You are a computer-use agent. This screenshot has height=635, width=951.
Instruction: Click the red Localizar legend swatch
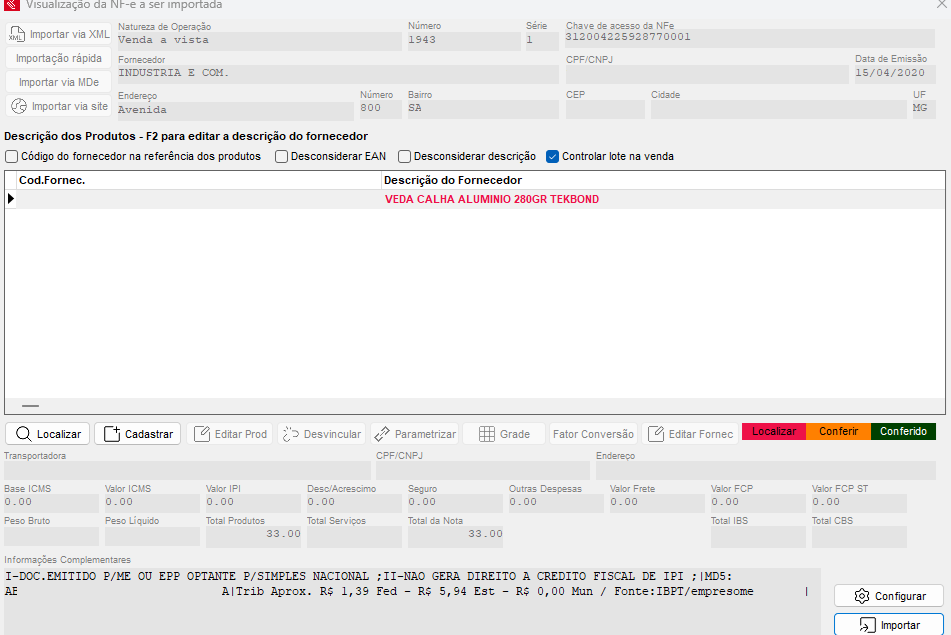tap(773, 432)
